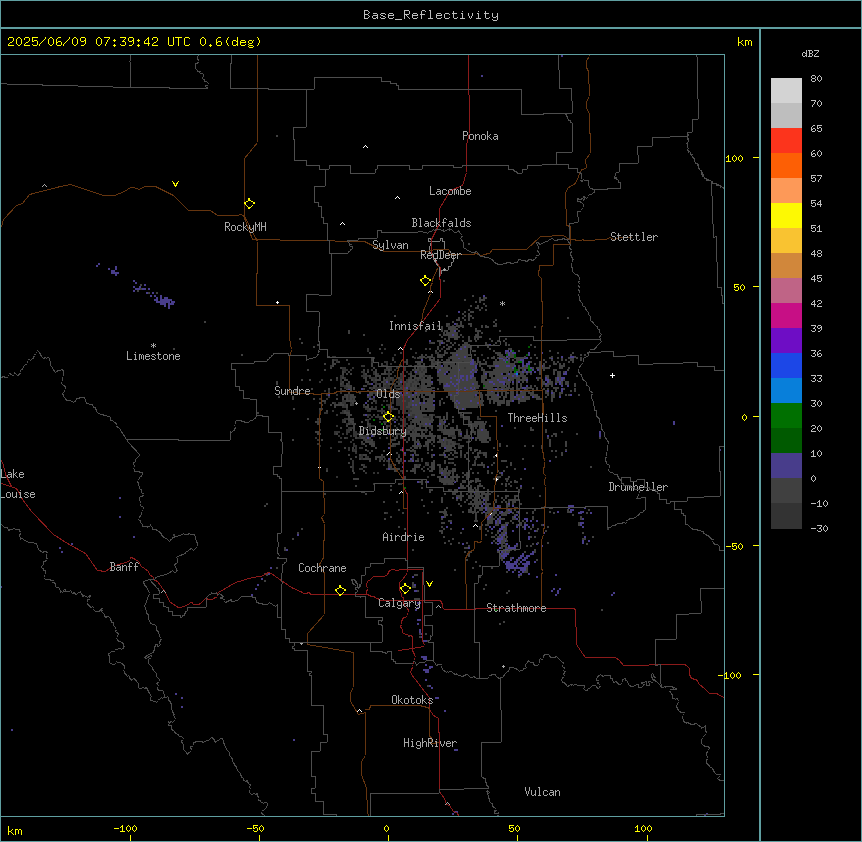
Task: Select the Lake Louise label
Action: (18, 484)
